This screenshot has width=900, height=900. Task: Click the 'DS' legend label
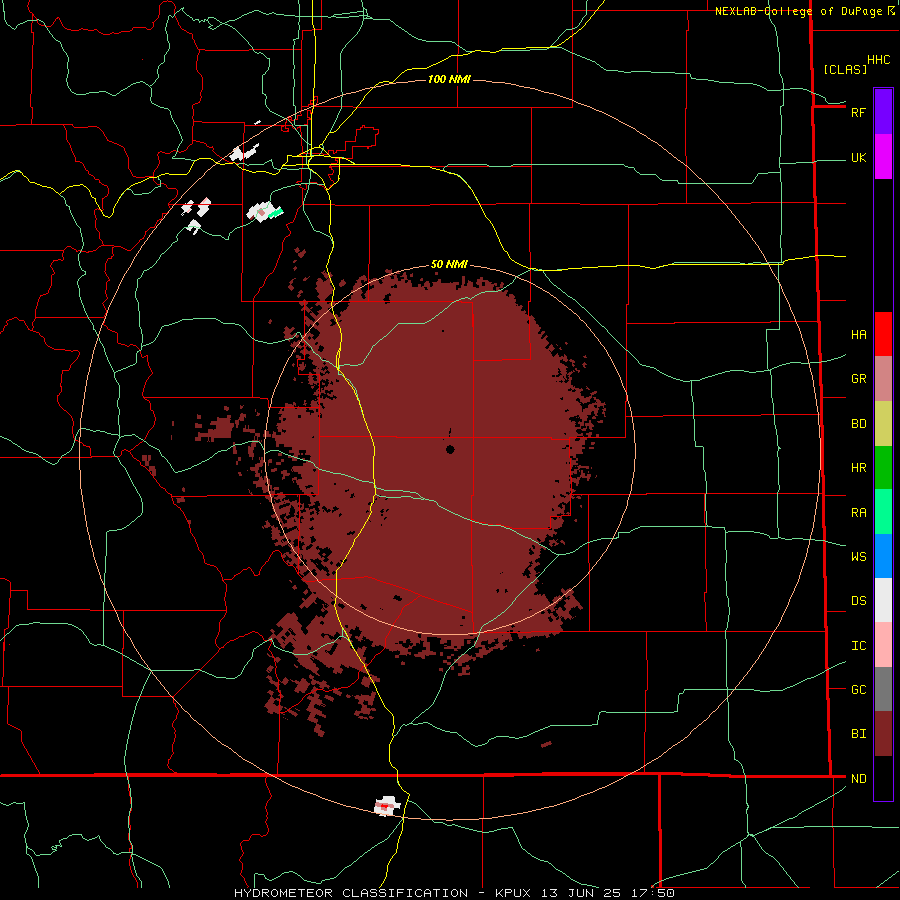click(858, 601)
